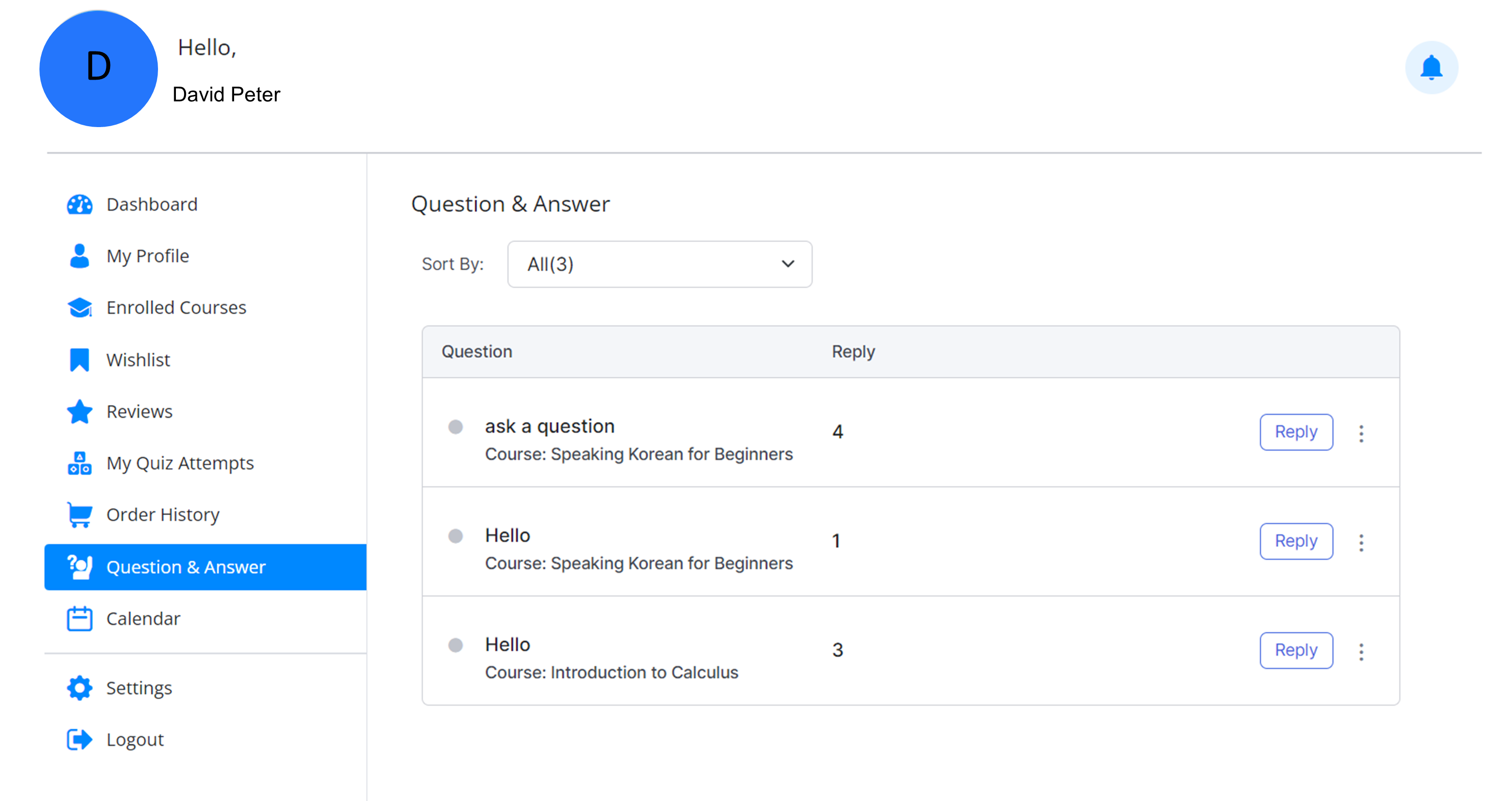Click the Wishlist bookmark icon
This screenshot has width=1512, height=801.
click(79, 360)
